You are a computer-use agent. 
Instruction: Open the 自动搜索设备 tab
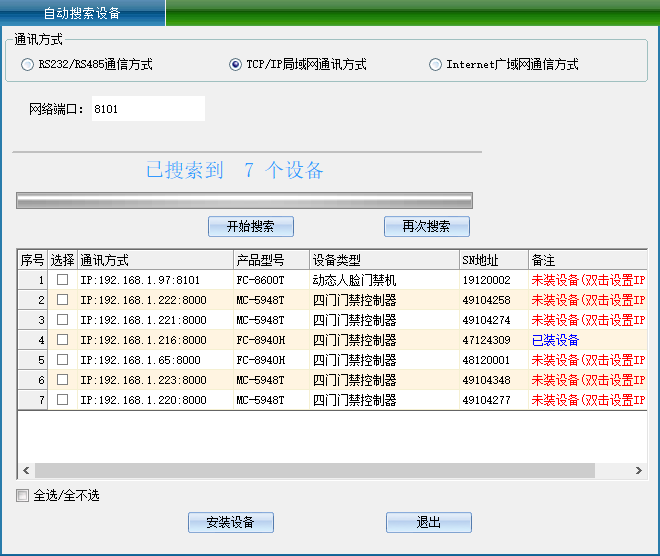click(82, 14)
